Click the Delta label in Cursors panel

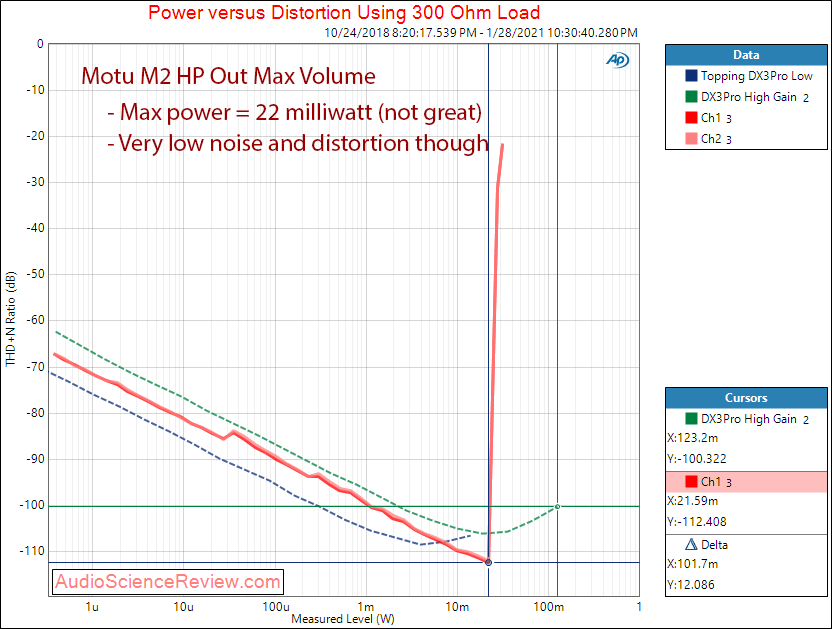pos(714,545)
